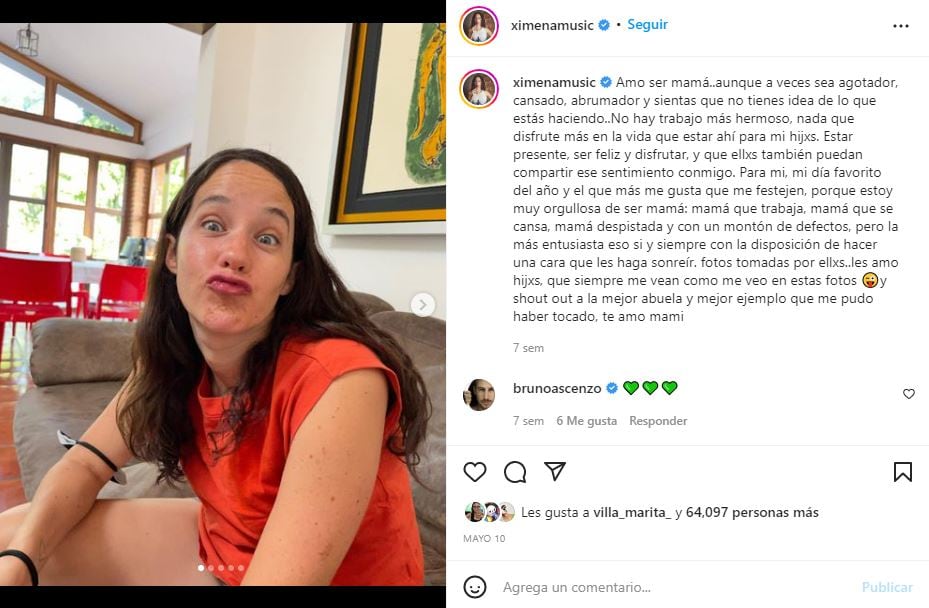View likes on brunoascenzo's comment
This screenshot has width=929, height=608.
pos(586,421)
